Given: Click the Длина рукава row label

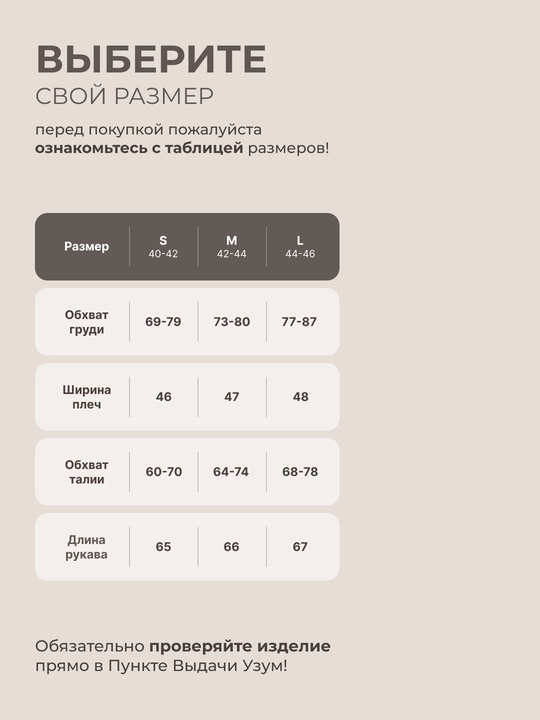Looking at the screenshot, I should (x=86, y=547).
